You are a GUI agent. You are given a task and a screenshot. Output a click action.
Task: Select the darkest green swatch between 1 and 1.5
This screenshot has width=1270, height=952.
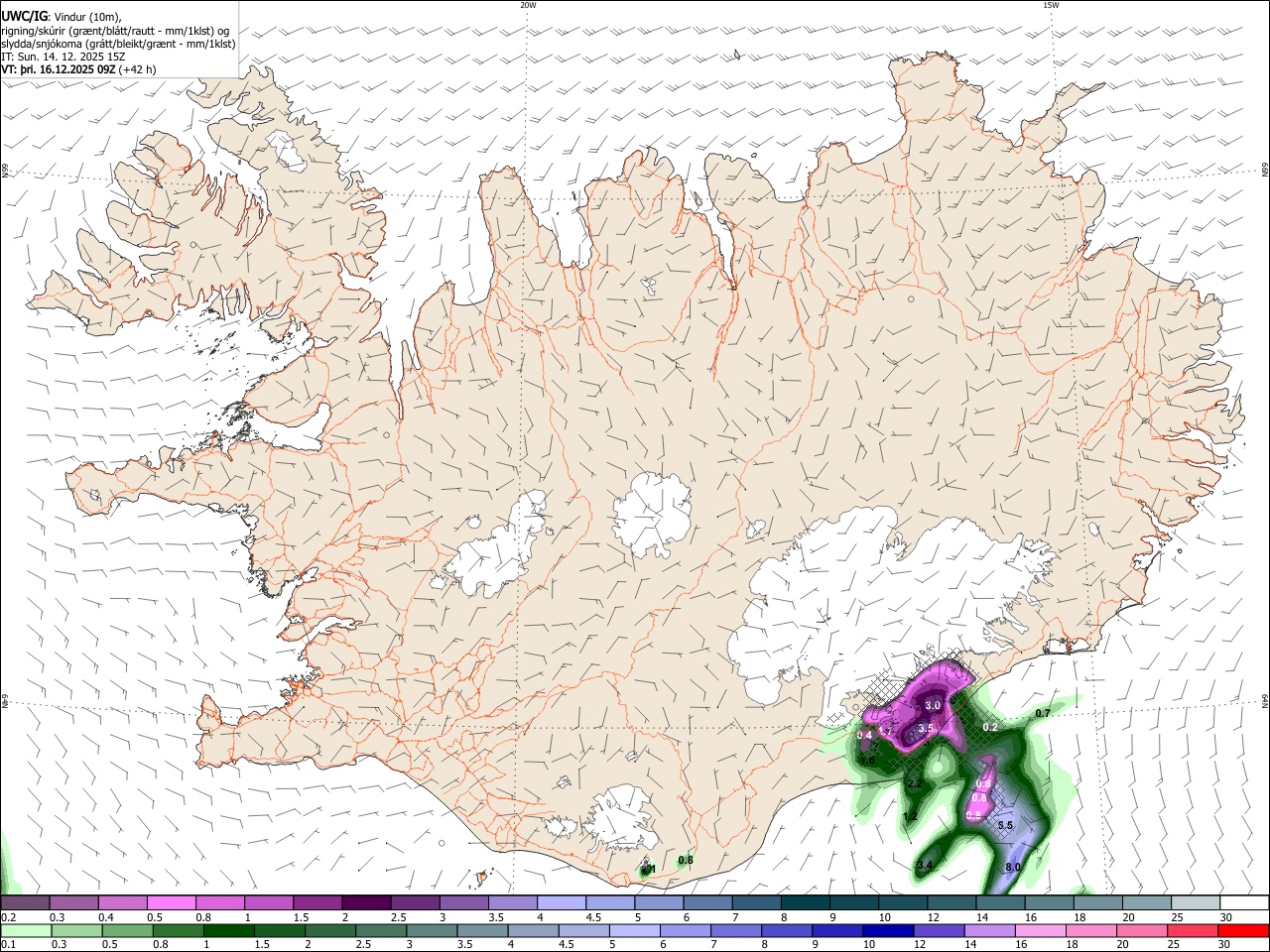pyautogui.click(x=228, y=931)
